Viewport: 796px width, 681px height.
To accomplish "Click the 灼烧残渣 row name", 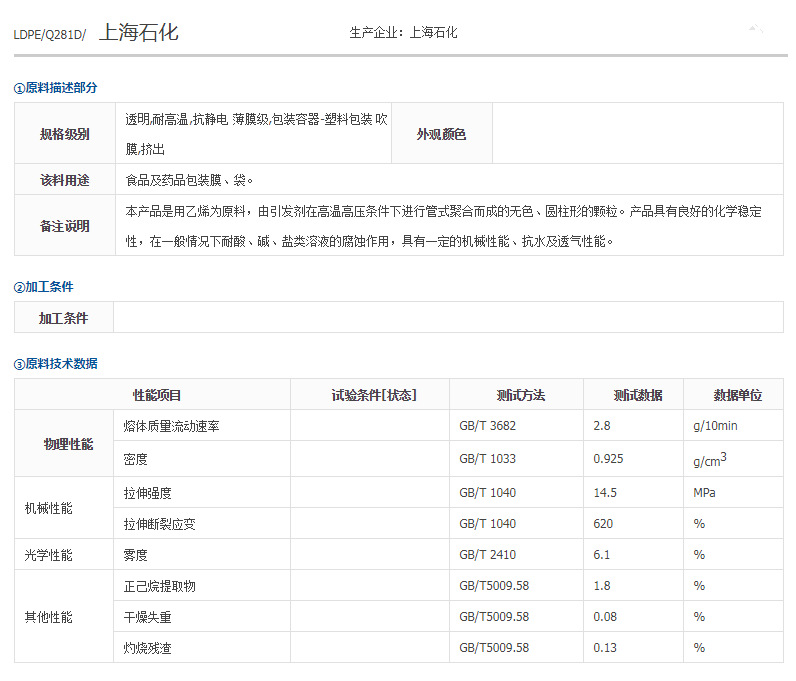I will pyautogui.click(x=148, y=647).
